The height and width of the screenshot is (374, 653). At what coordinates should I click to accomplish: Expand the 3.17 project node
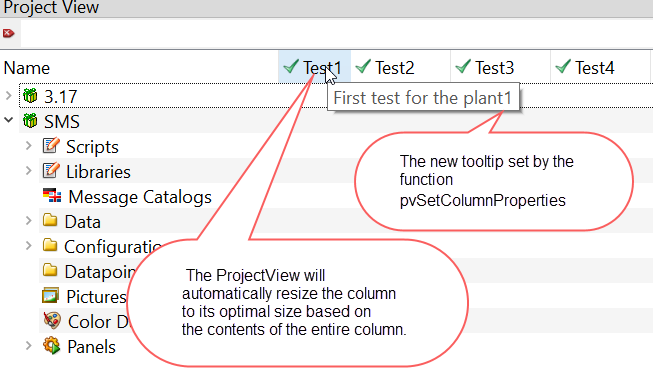coord(8,96)
